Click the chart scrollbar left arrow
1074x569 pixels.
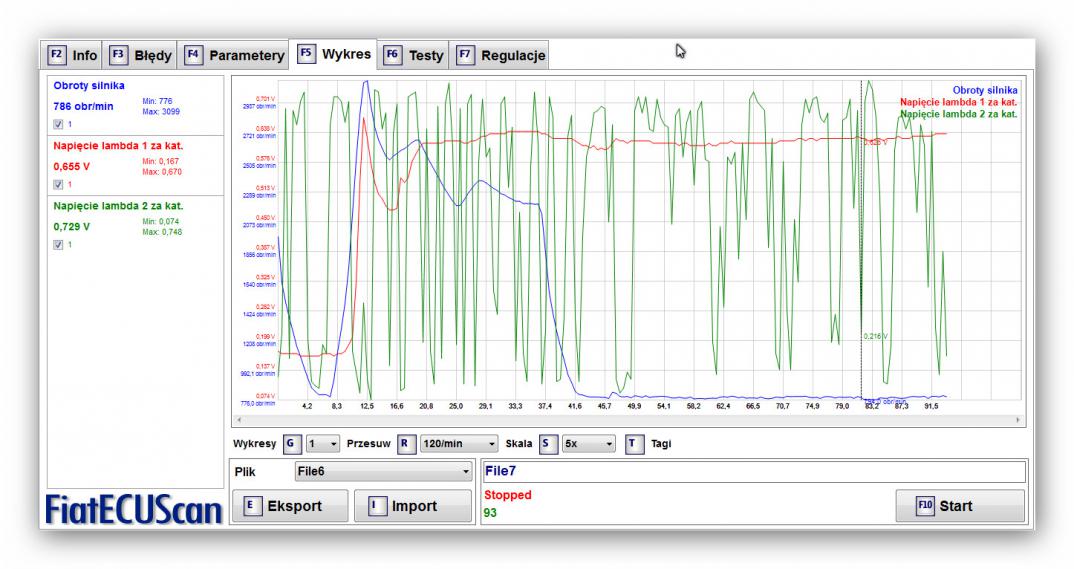238,420
